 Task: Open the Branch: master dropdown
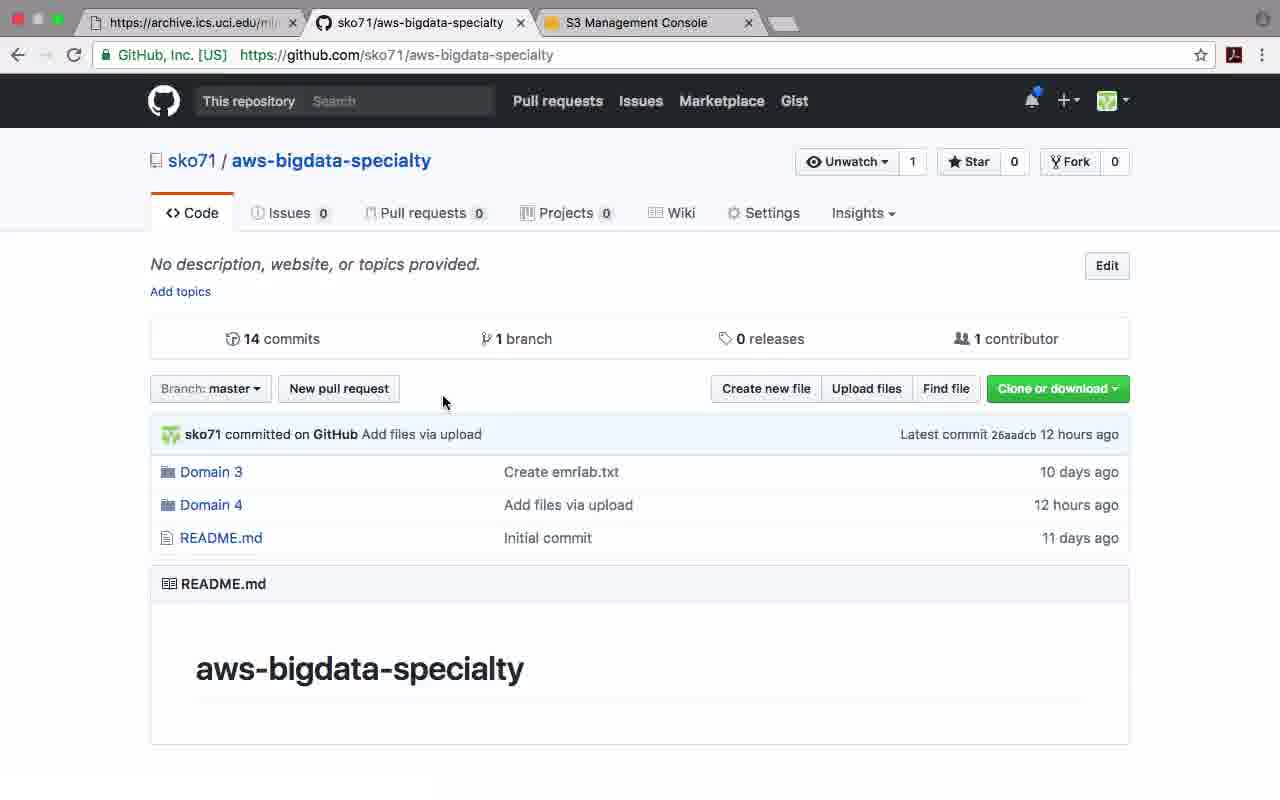(211, 389)
